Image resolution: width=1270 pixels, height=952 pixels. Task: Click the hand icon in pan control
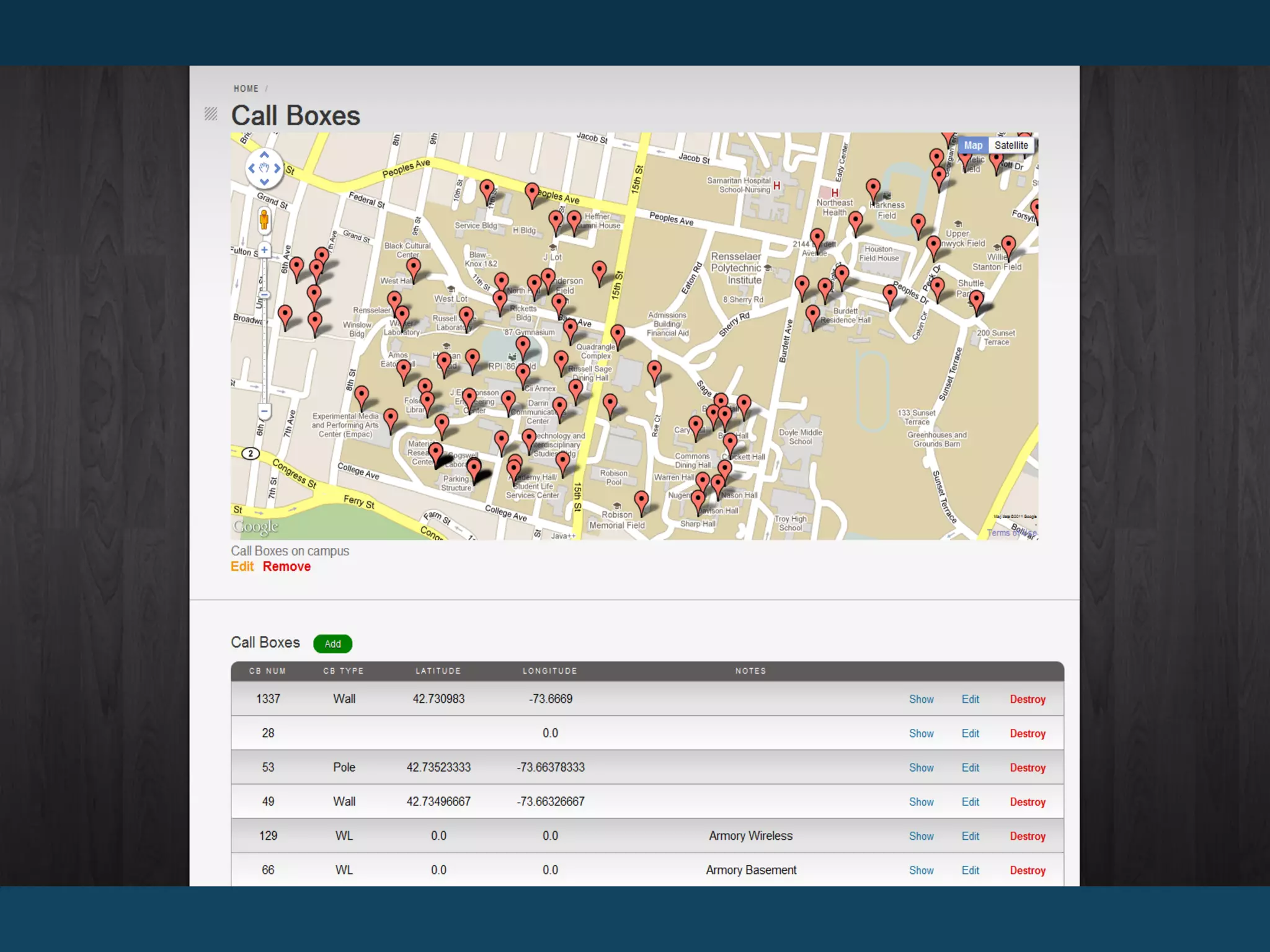pyautogui.click(x=264, y=168)
